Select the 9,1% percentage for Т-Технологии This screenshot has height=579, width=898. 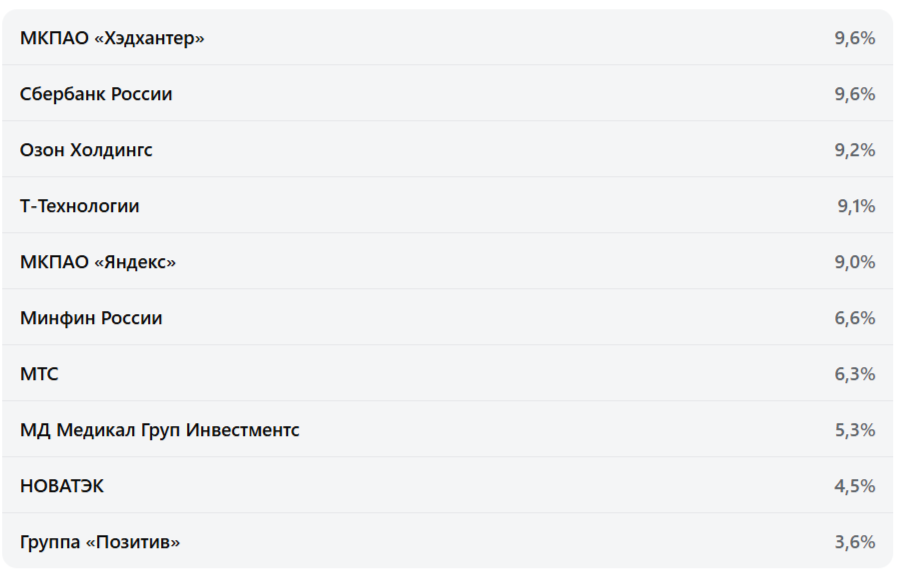click(856, 206)
